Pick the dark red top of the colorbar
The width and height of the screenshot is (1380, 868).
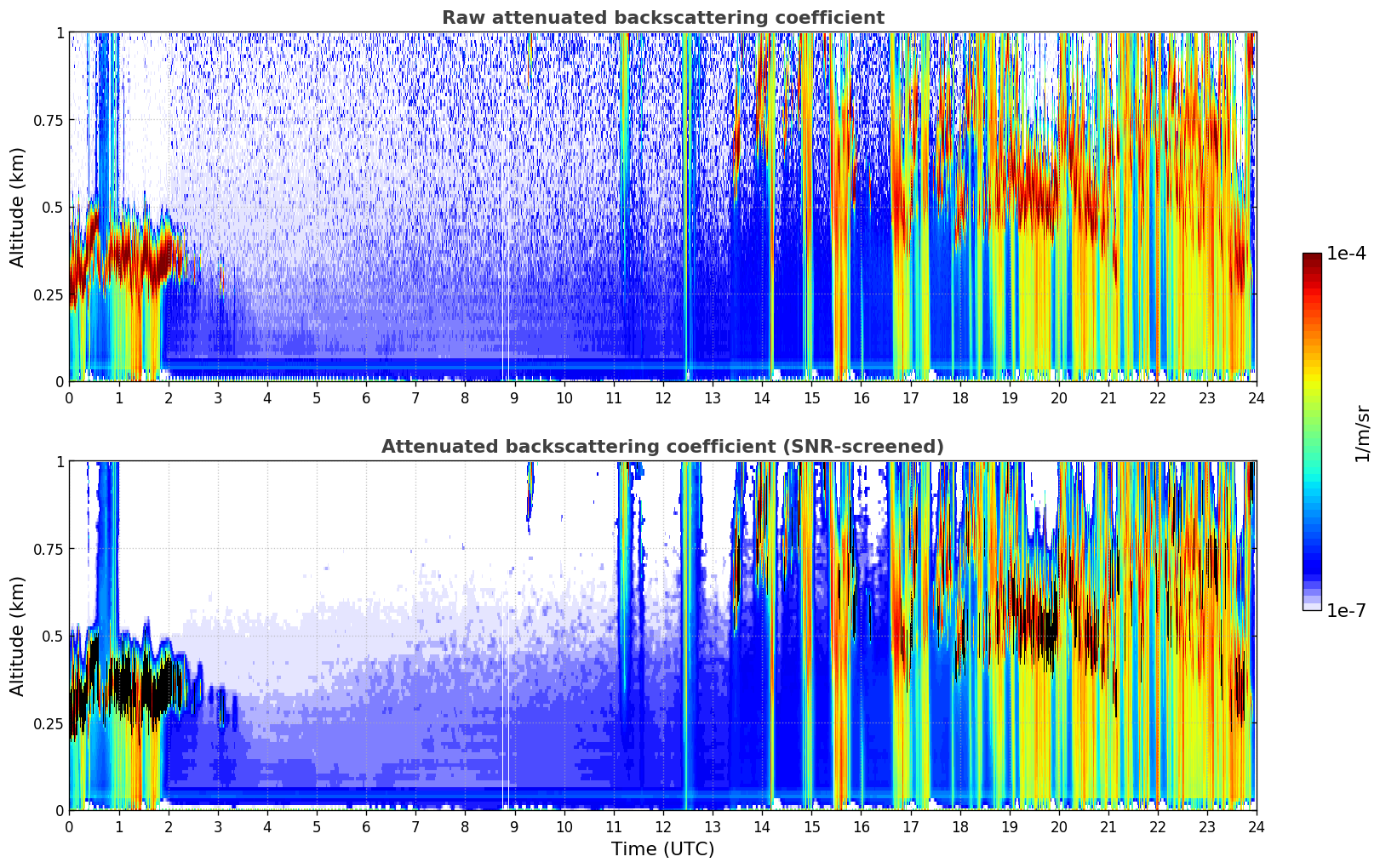(1312, 258)
